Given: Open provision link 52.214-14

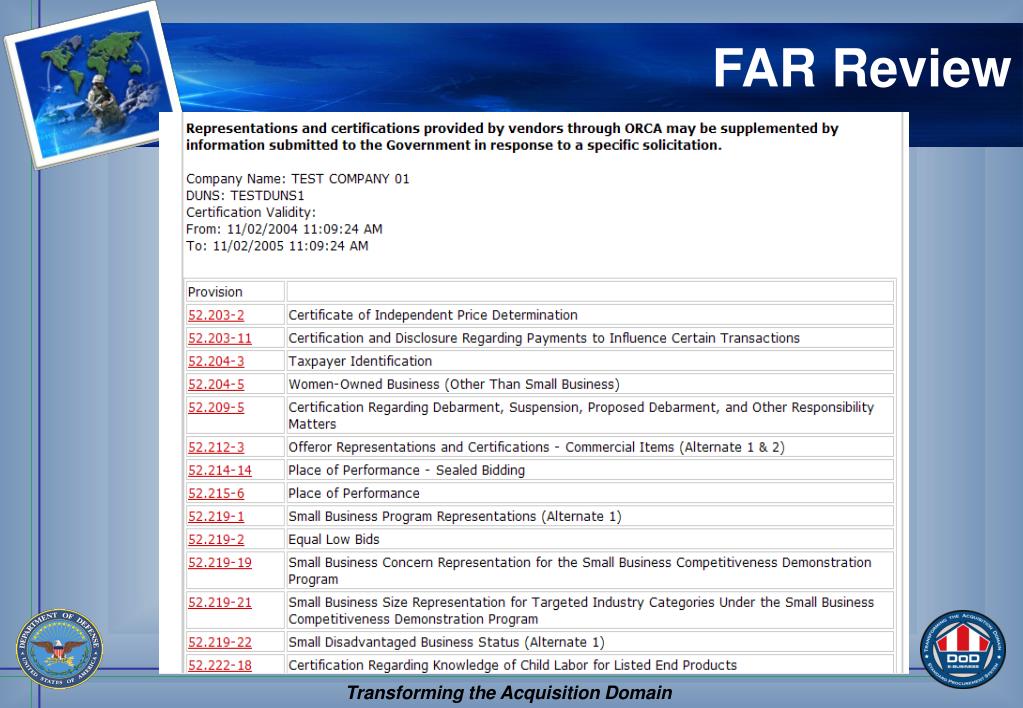Looking at the screenshot, I should pos(220,470).
